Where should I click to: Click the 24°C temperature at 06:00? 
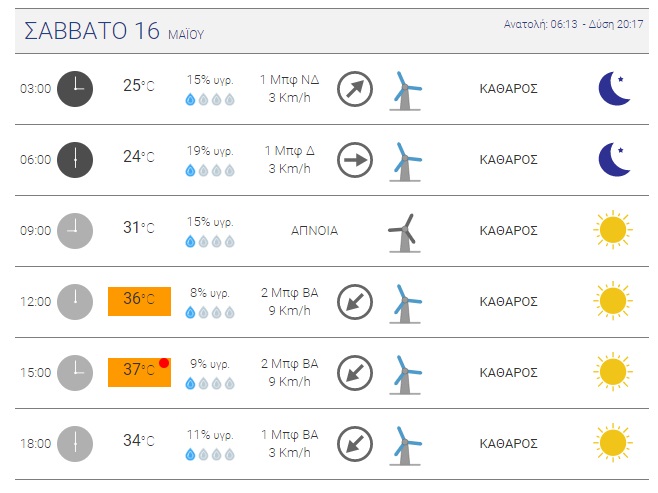pyautogui.click(x=139, y=157)
